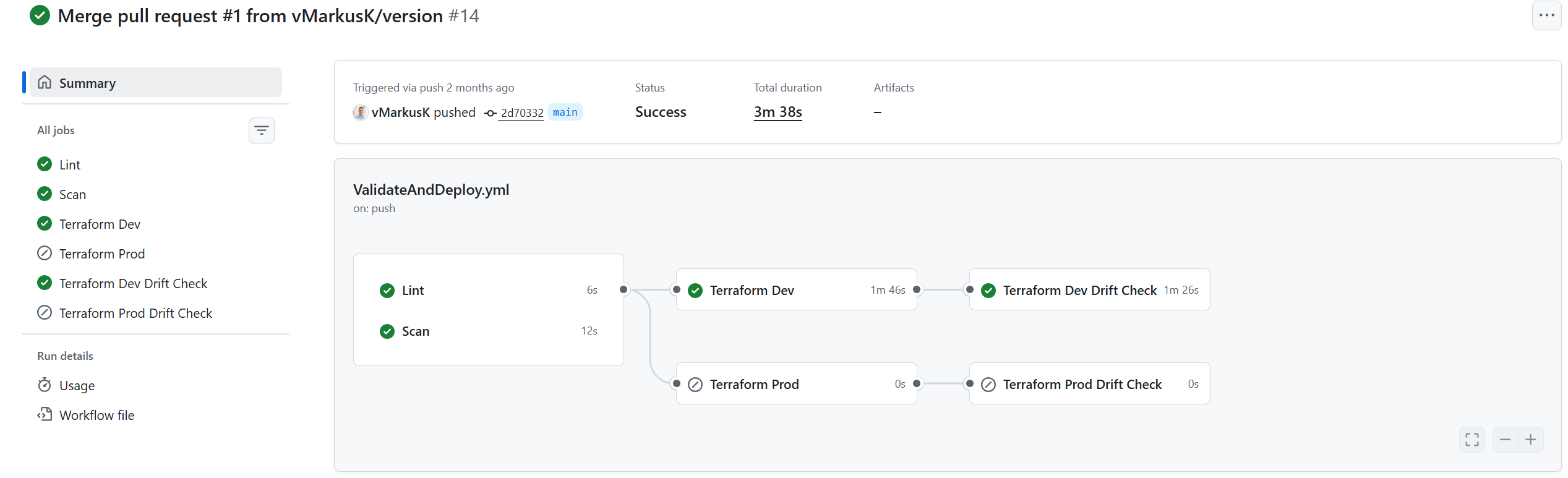Viewport: 1568px width, 478px height.
Task: Click skipped icon beside sidebar Terraform Prod Drift Check
Action: (x=45, y=313)
